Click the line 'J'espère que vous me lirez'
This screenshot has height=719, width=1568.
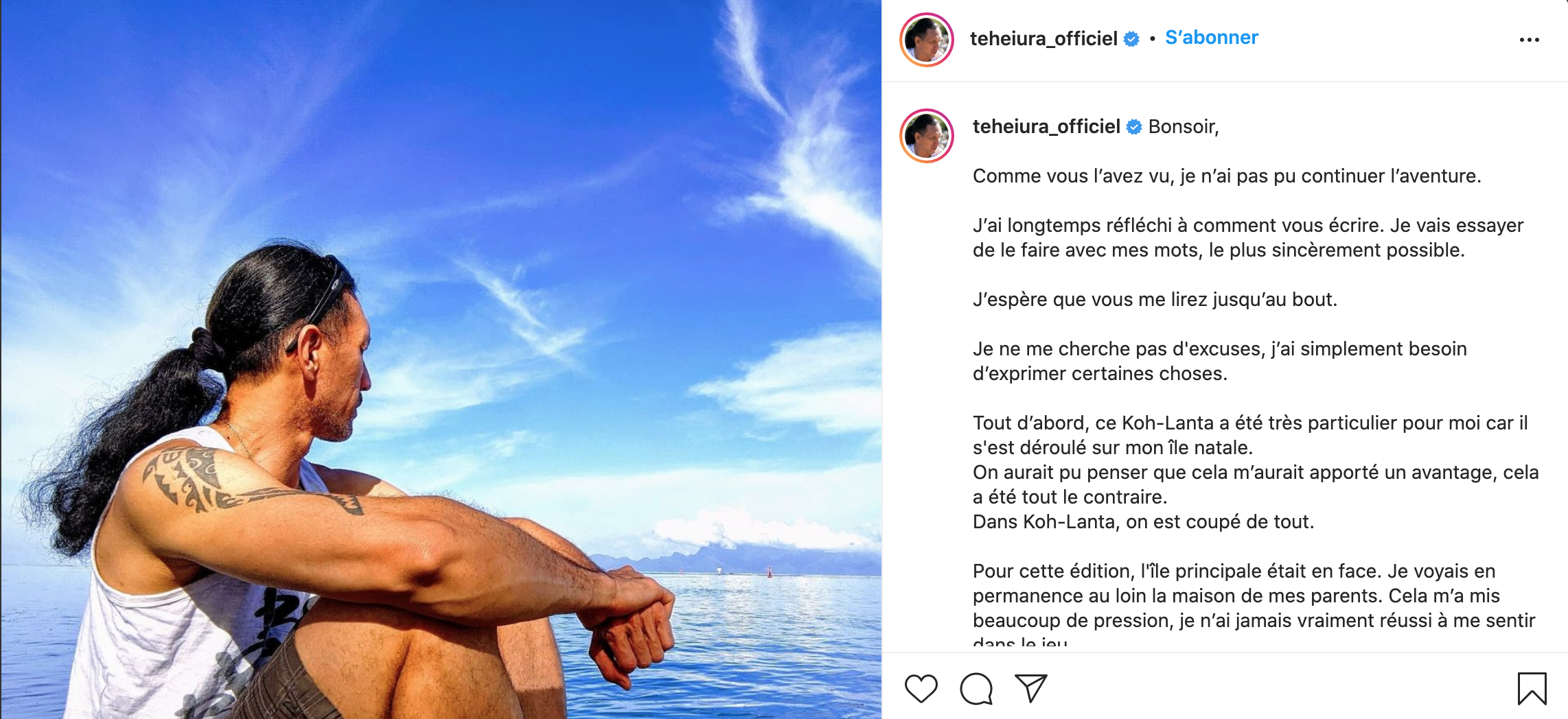coord(1155,300)
